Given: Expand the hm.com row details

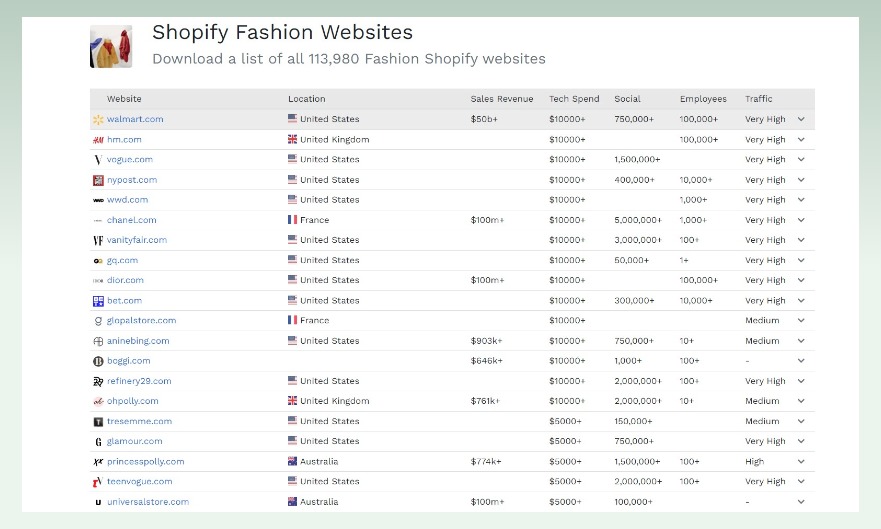Looking at the screenshot, I should 801,139.
